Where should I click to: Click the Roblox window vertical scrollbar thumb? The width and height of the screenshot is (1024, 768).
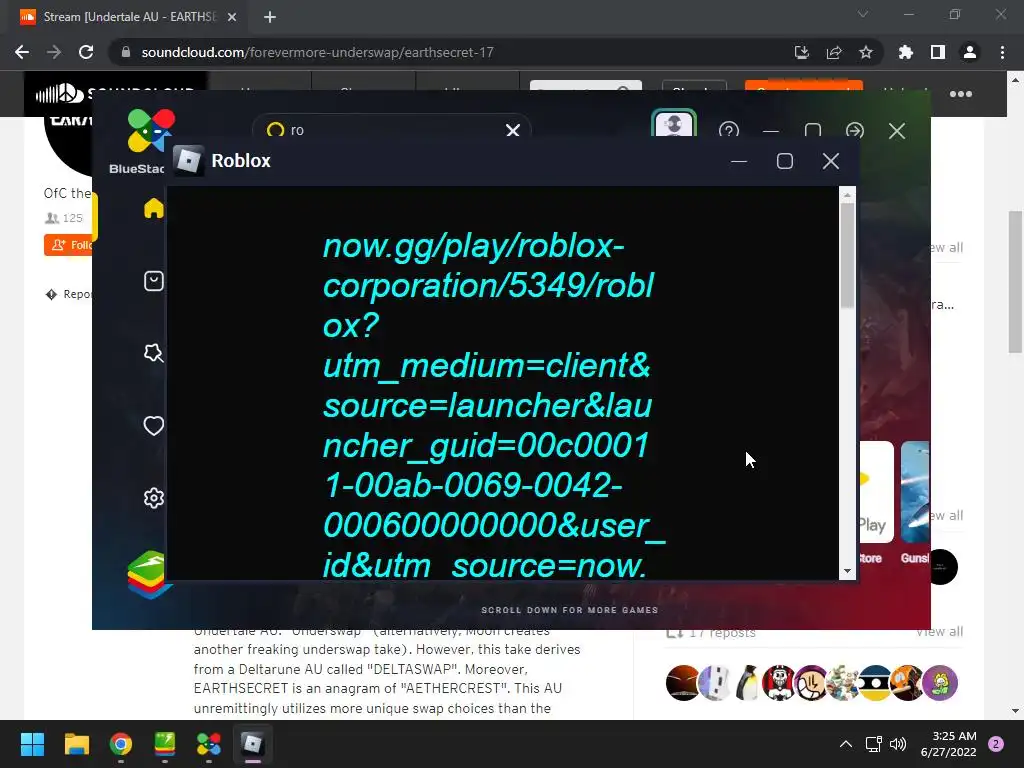tap(847, 255)
